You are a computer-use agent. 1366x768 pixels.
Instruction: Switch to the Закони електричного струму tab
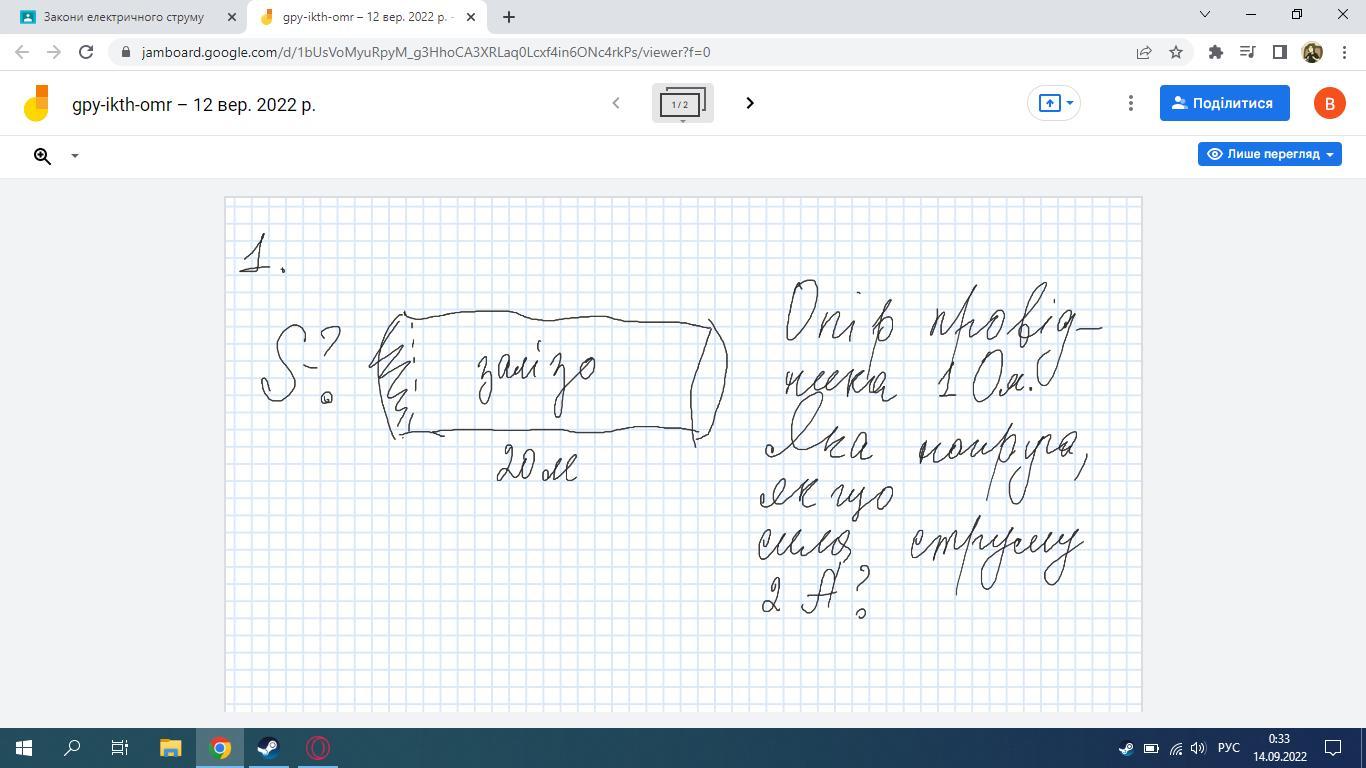(125, 17)
